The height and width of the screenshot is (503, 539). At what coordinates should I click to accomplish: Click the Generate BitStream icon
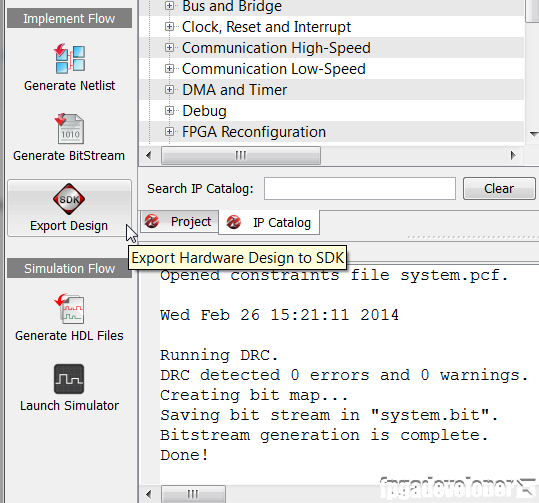69,129
